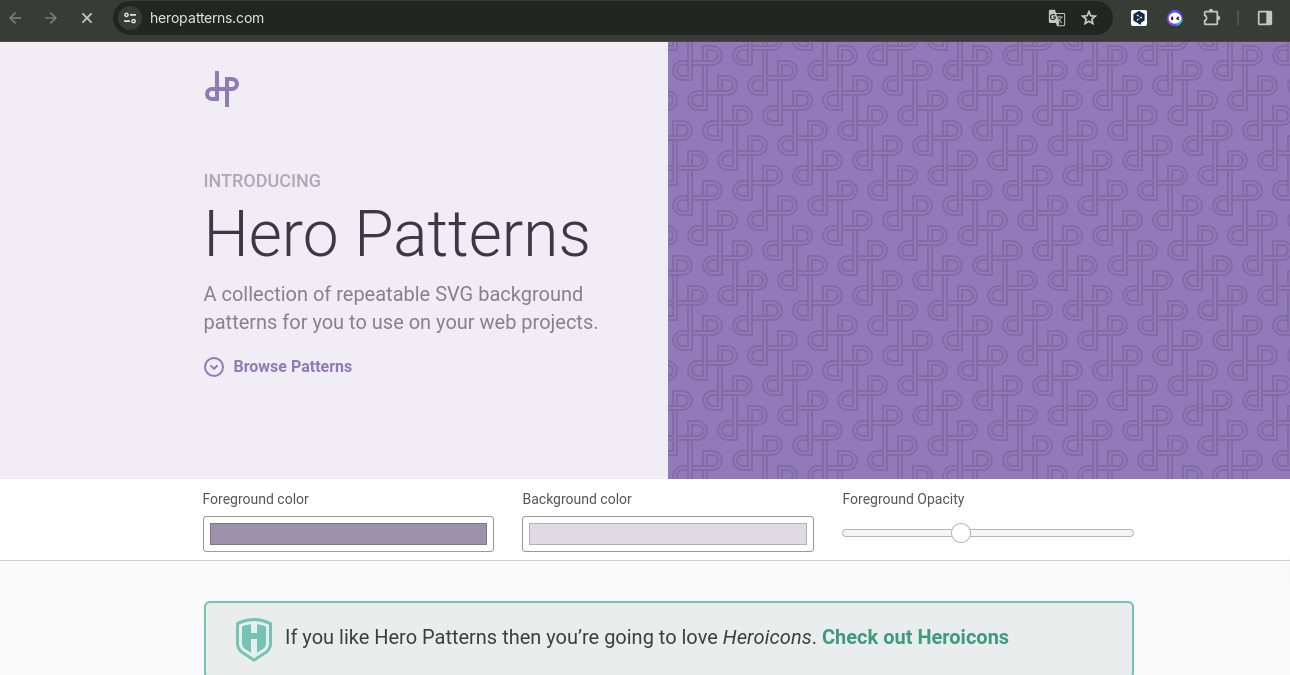1290x675 pixels.
Task: Open the Check out Heroicons link
Action: coord(915,637)
